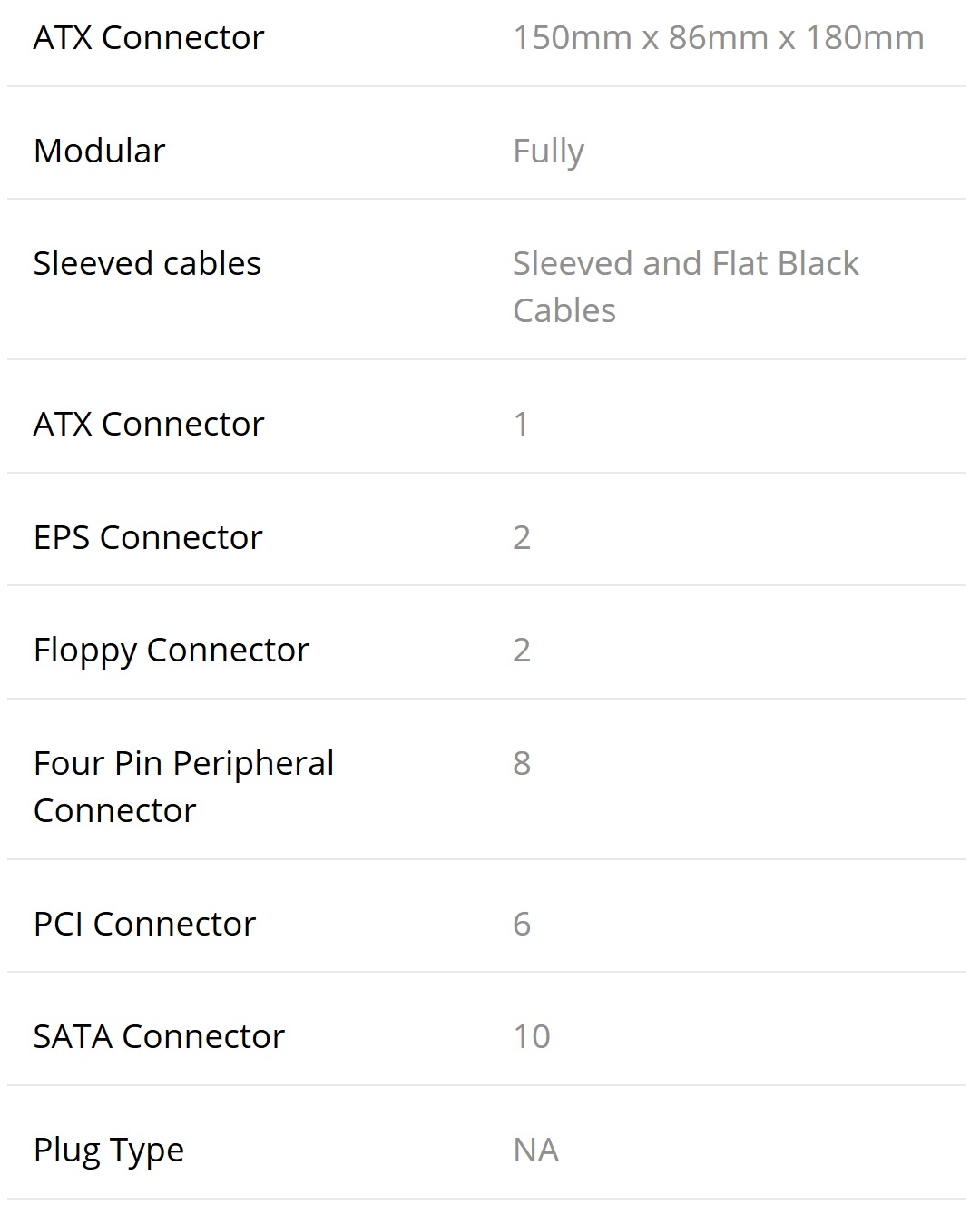Click the Four Pin Peripheral Connector label
The image size is (980, 1205).
coord(183,786)
